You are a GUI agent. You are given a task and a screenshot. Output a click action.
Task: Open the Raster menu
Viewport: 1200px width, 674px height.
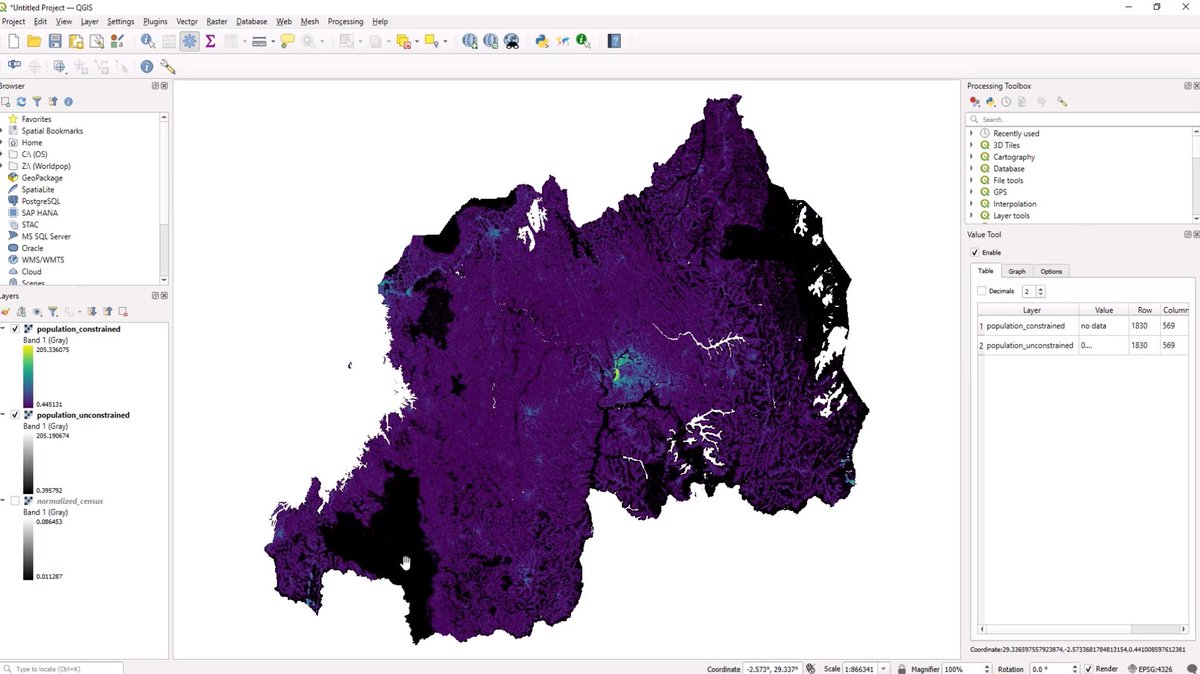click(217, 21)
